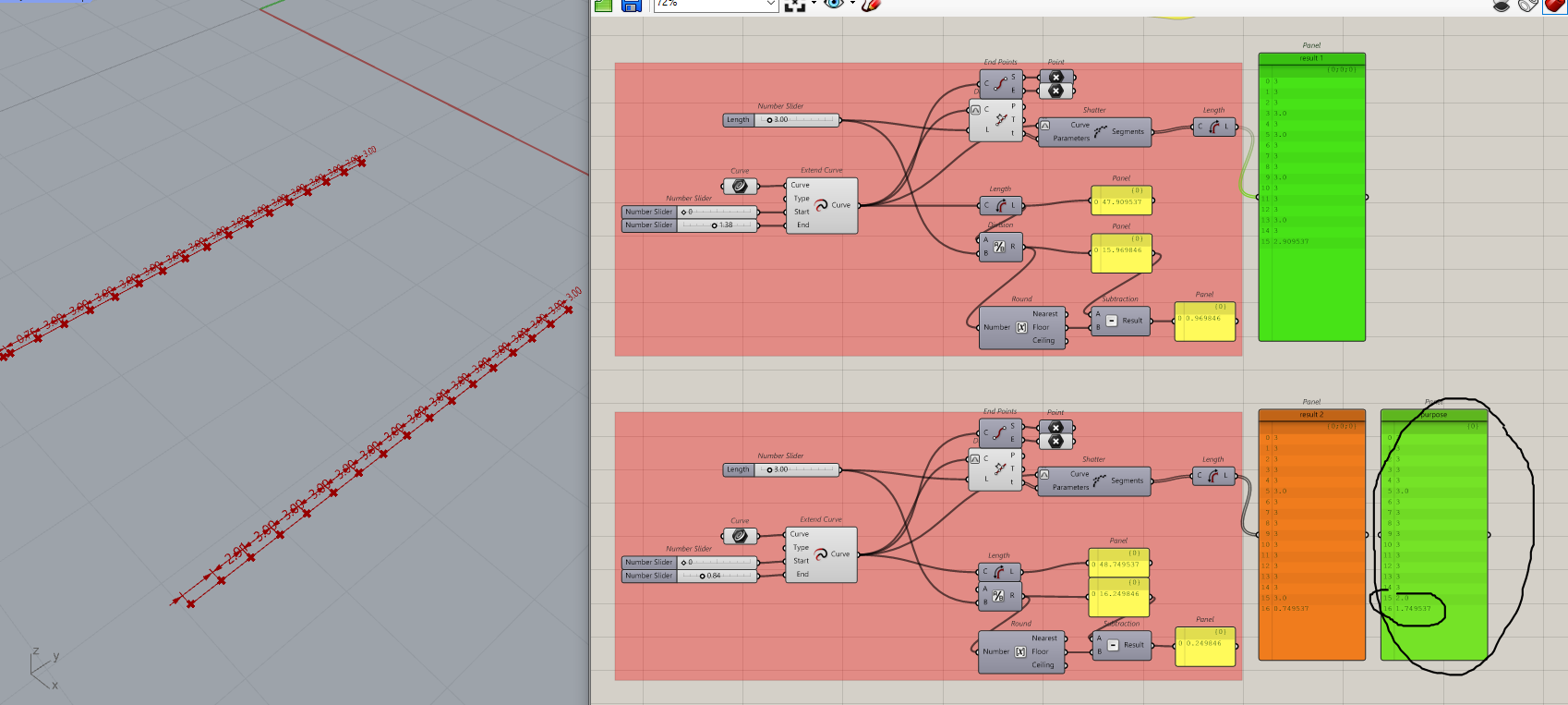Click Divide Length icon in upper group

1000,119
